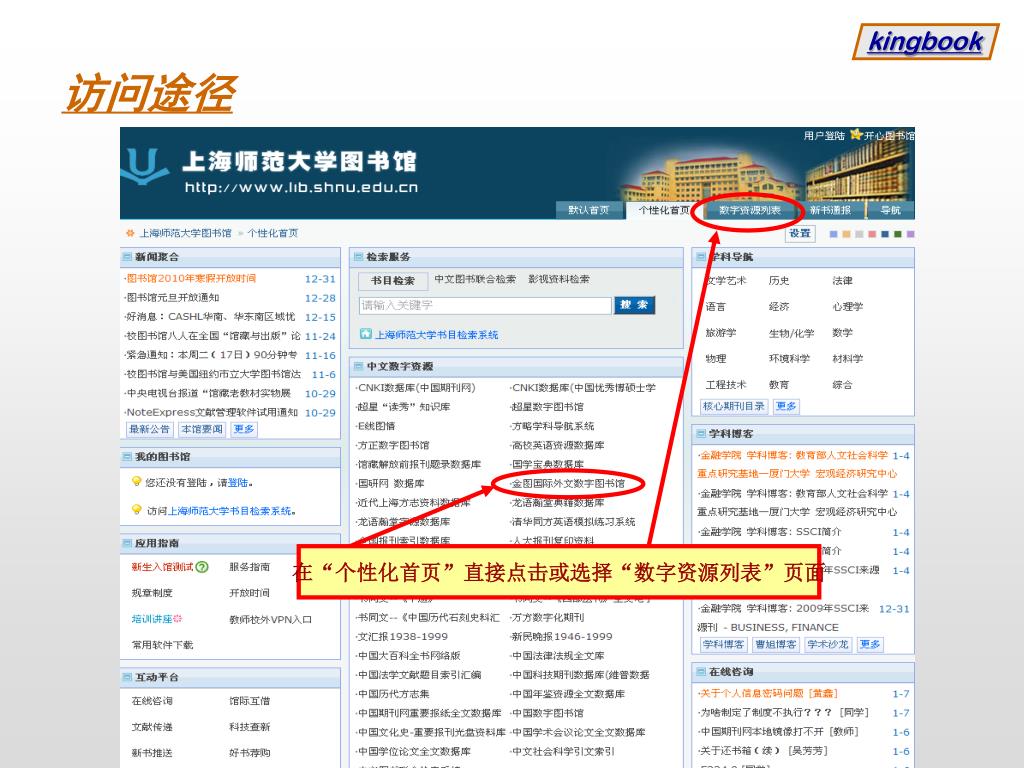Click the 学科博客 button below blog list
Screen dimensions: 1024x768
coord(723,645)
